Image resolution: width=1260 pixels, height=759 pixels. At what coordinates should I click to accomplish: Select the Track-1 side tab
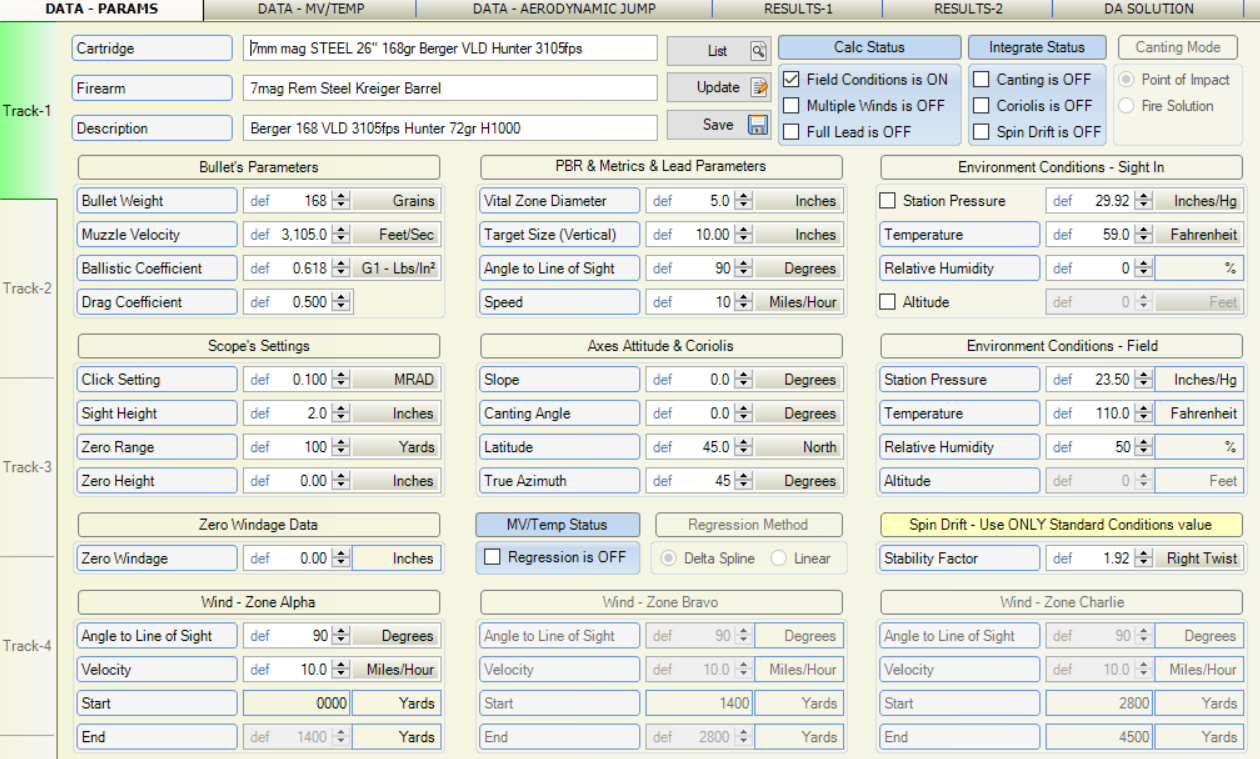click(27, 110)
